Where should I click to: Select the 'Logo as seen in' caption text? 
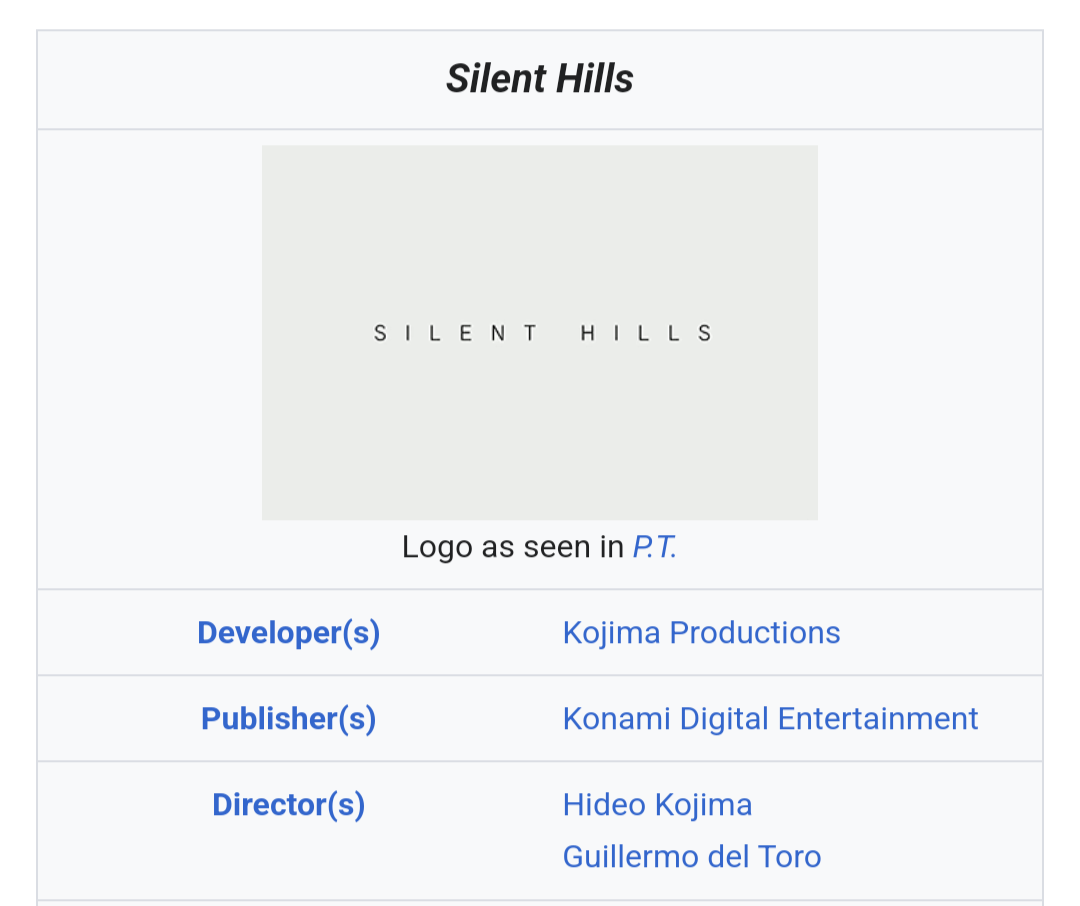[512, 547]
